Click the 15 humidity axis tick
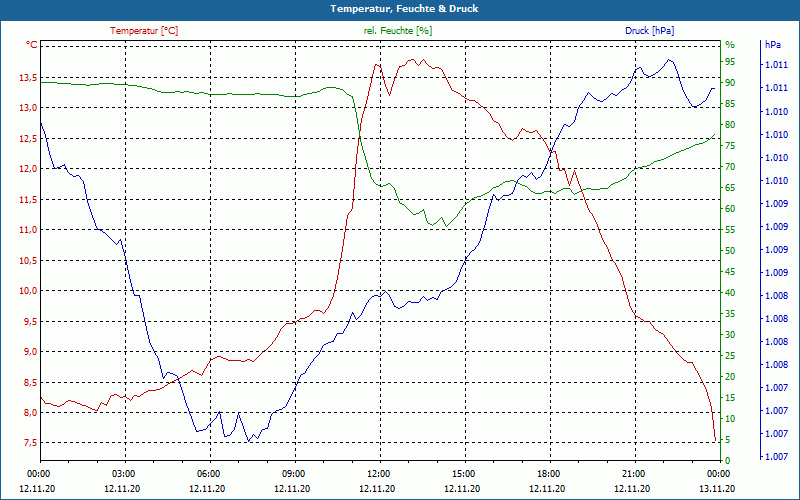This screenshot has width=800, height=500. point(730,397)
